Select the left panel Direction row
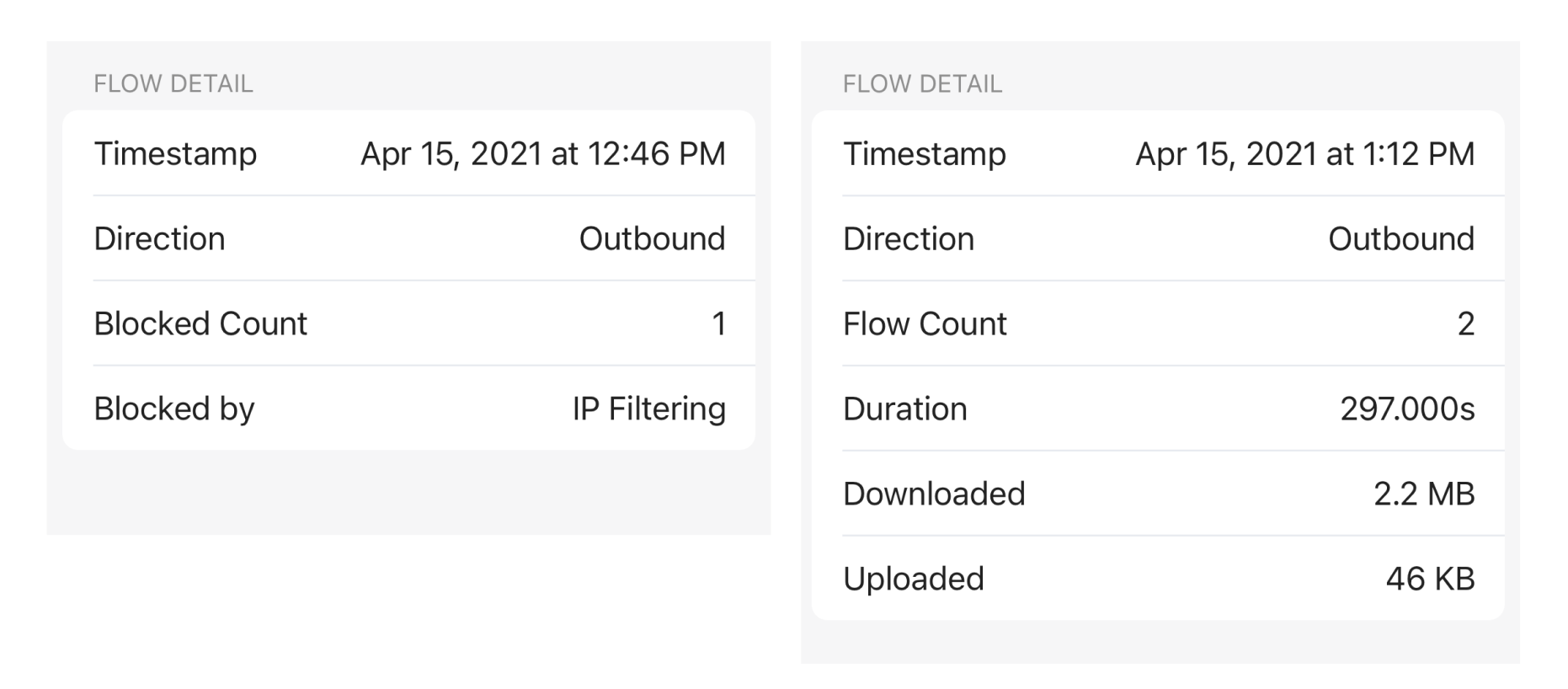Viewport: 1568px width, 689px height. click(408, 238)
